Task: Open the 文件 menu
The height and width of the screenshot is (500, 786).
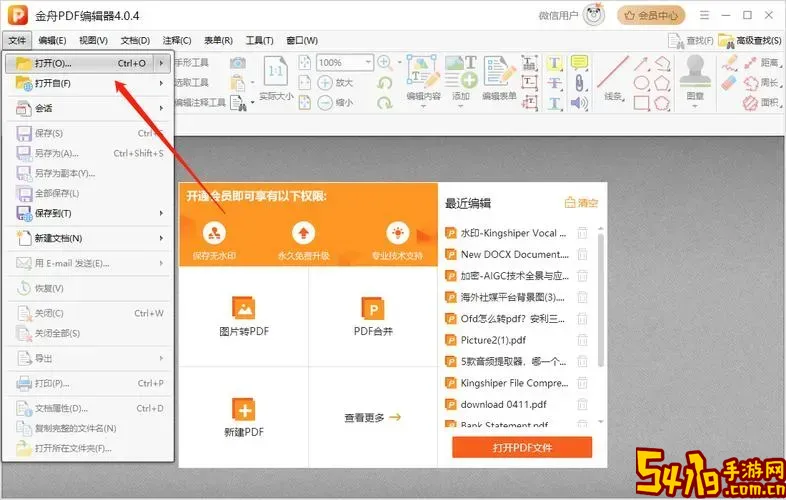Action: coord(17,41)
